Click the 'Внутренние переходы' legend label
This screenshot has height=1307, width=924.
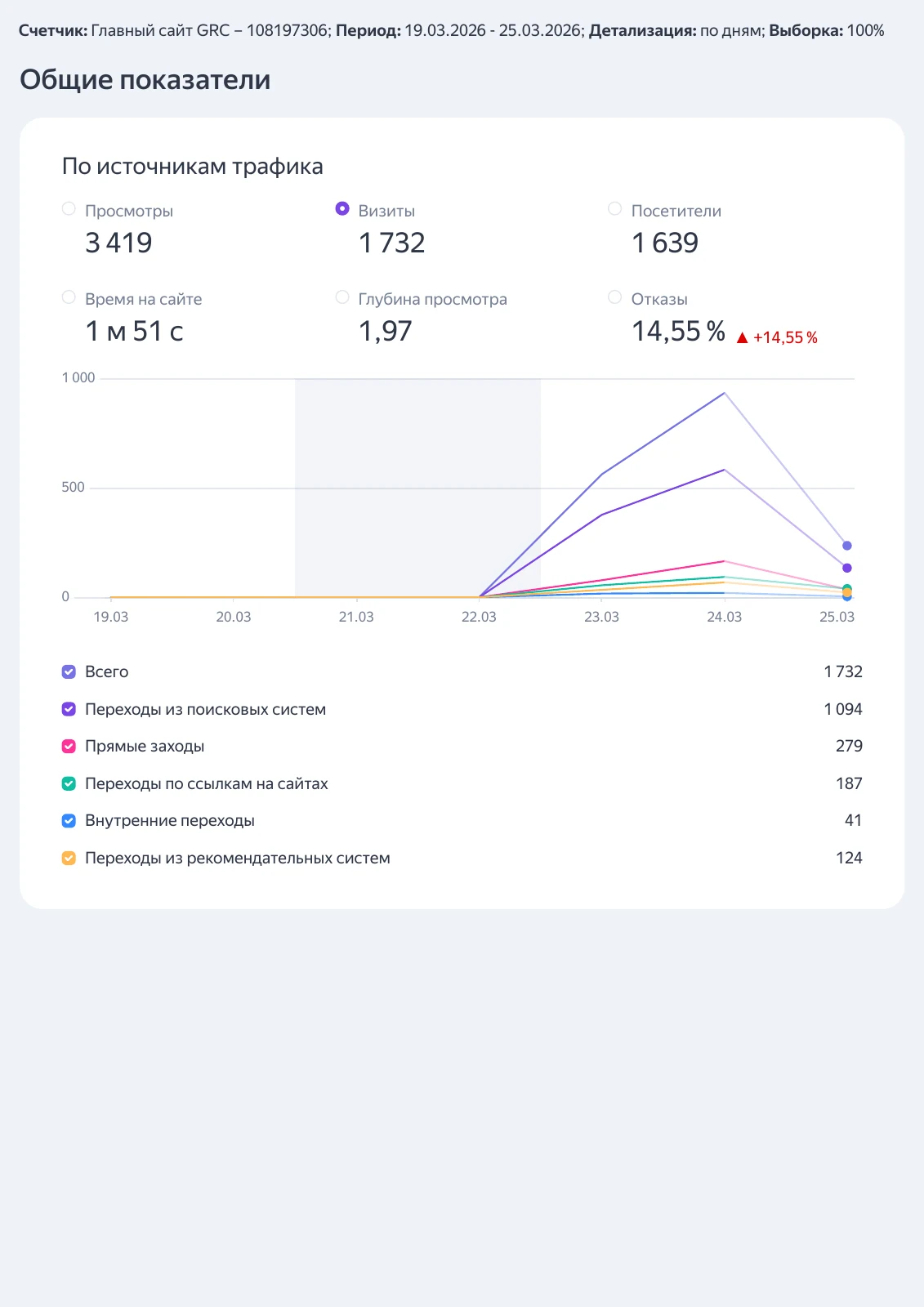tap(170, 820)
